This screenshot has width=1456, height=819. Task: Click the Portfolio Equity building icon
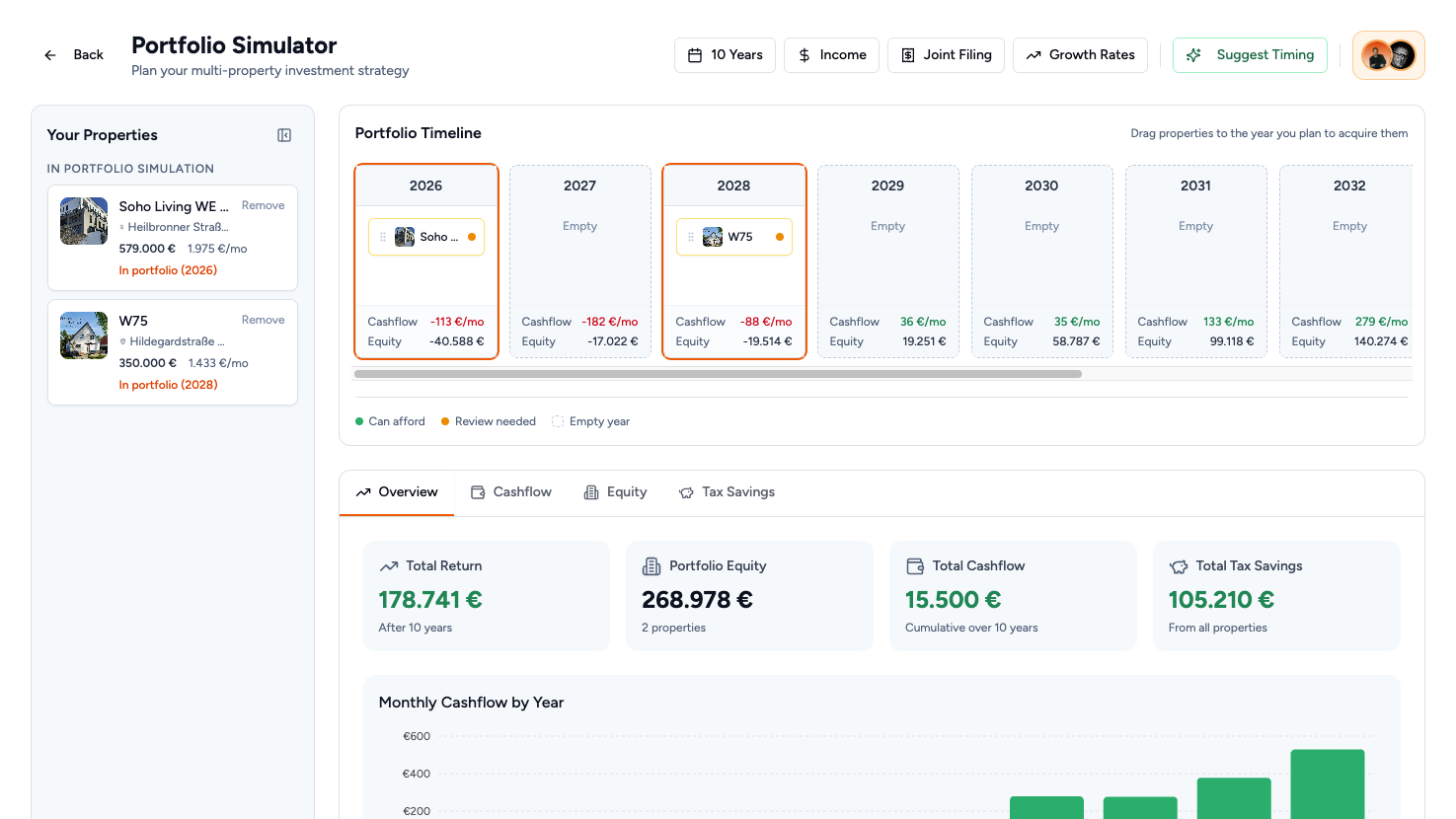pyautogui.click(x=651, y=566)
